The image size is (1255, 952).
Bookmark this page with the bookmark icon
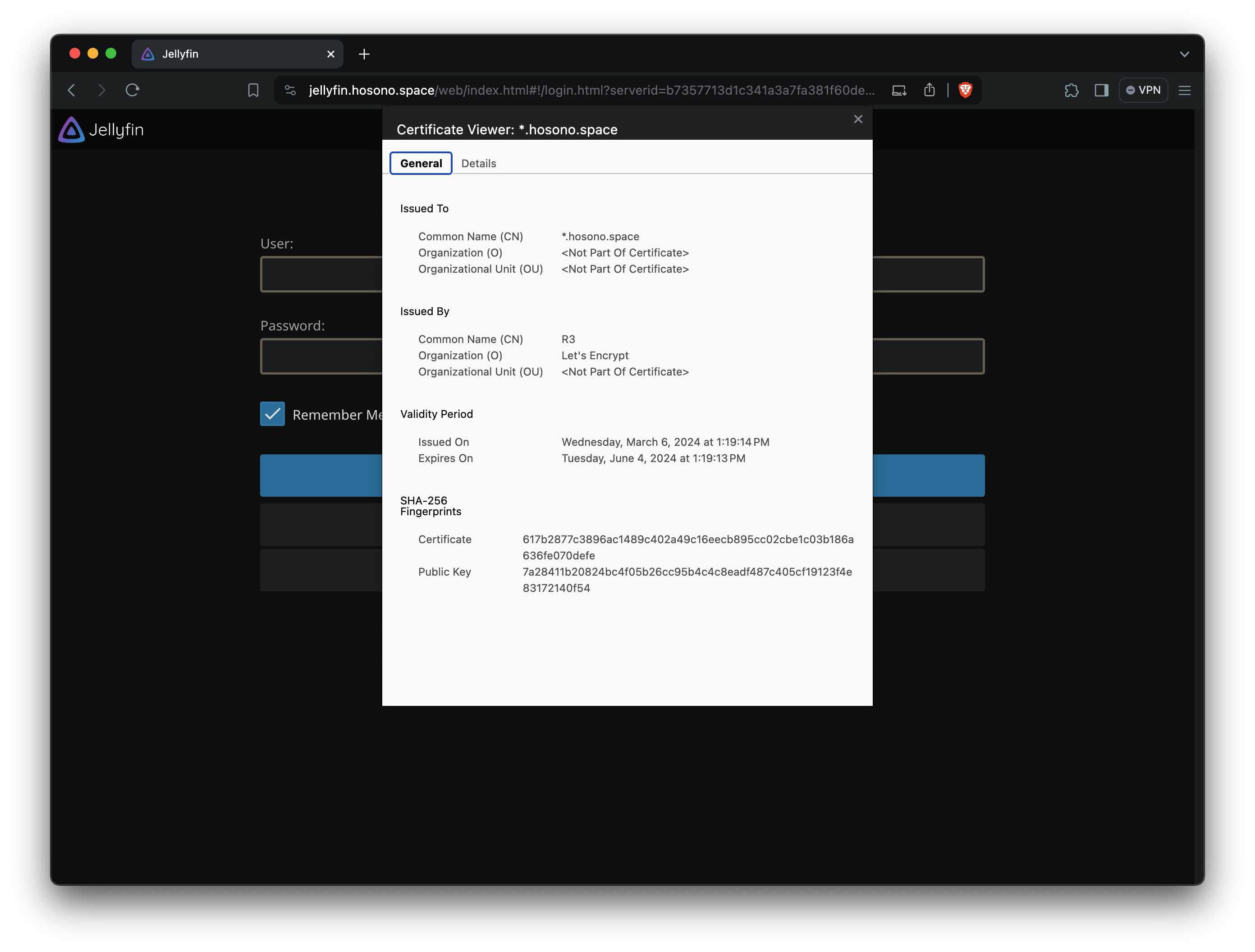[253, 90]
